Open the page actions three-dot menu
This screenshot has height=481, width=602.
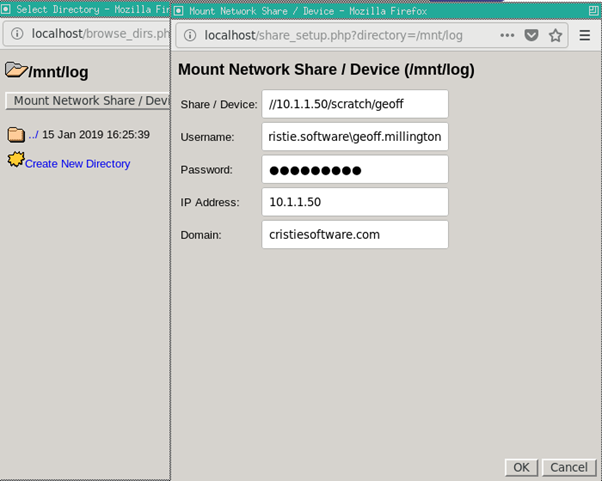(508, 35)
